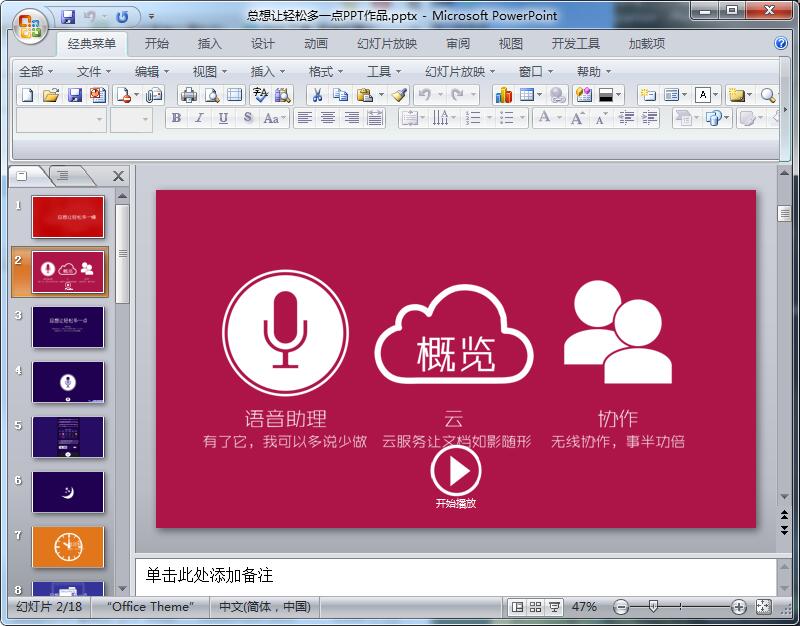Cut with the scissors icon
The width and height of the screenshot is (800, 626).
tap(317, 95)
